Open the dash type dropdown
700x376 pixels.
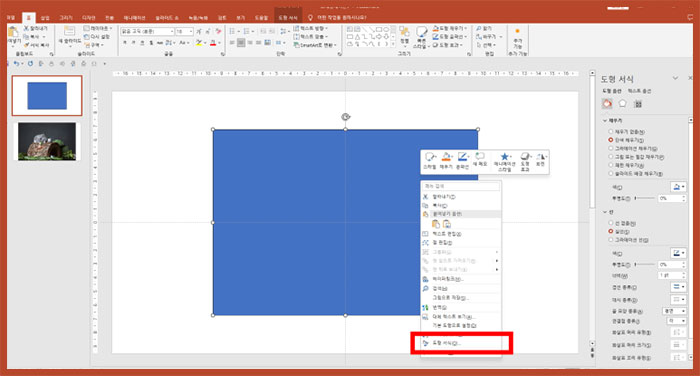point(678,299)
